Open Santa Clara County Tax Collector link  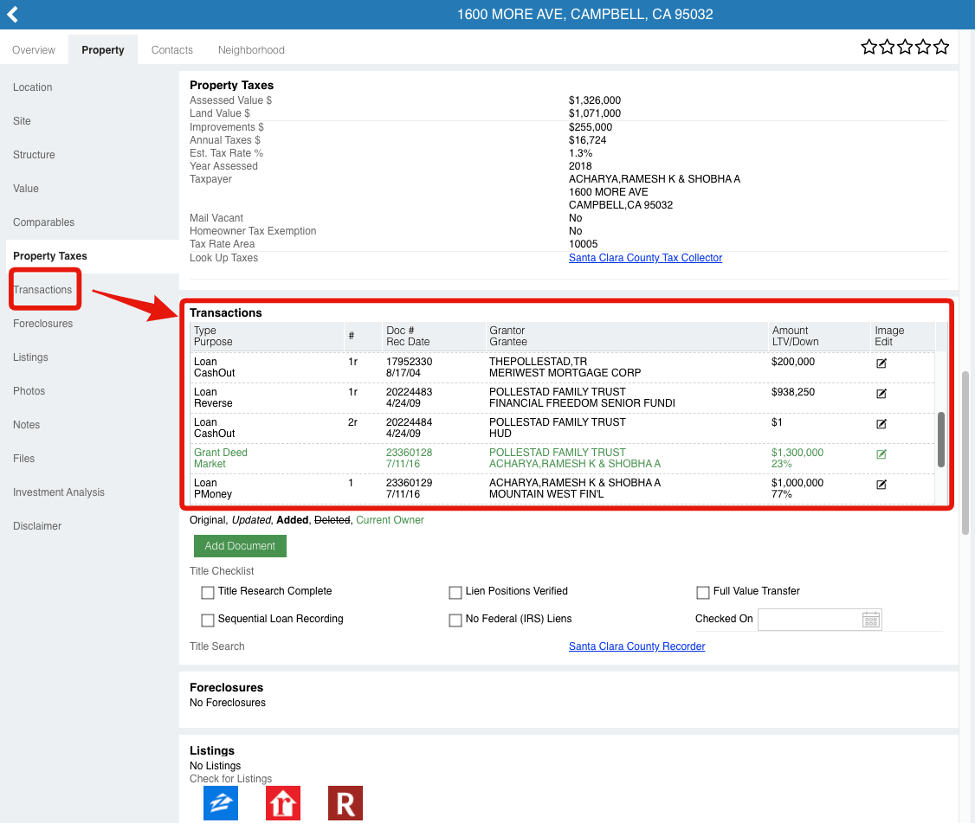click(x=645, y=258)
